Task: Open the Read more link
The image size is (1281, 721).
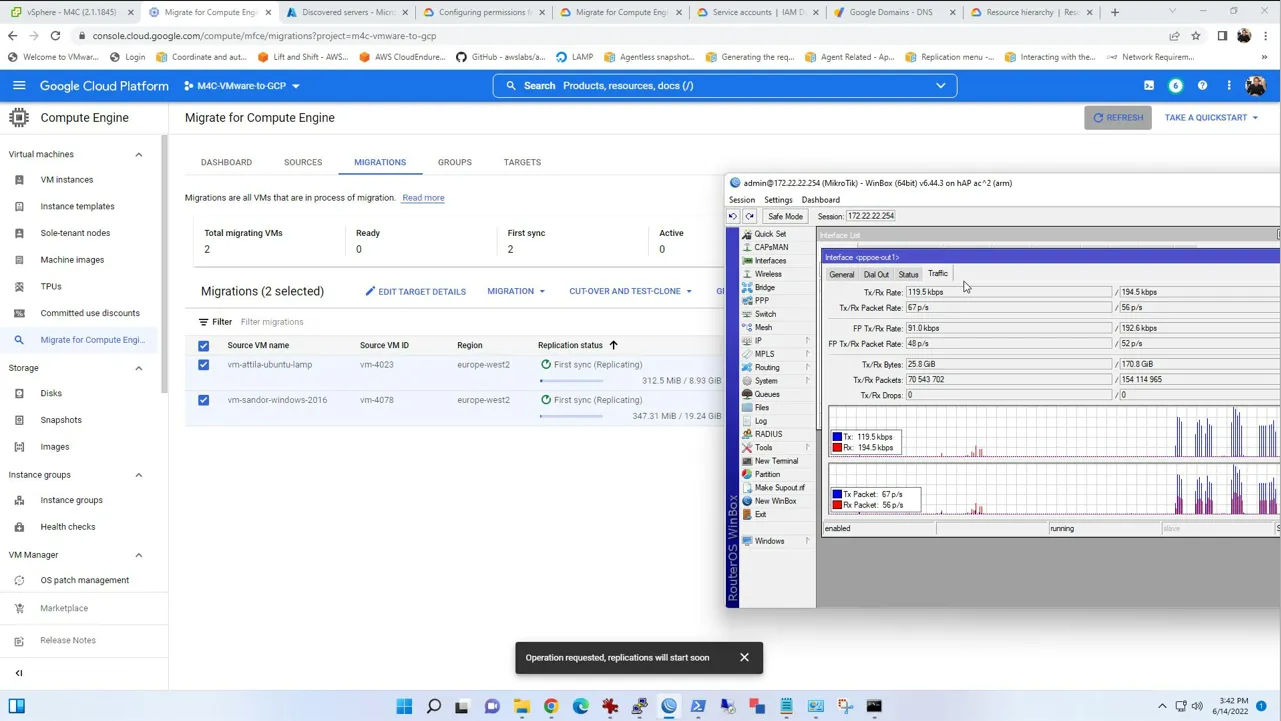Action: pos(423,198)
